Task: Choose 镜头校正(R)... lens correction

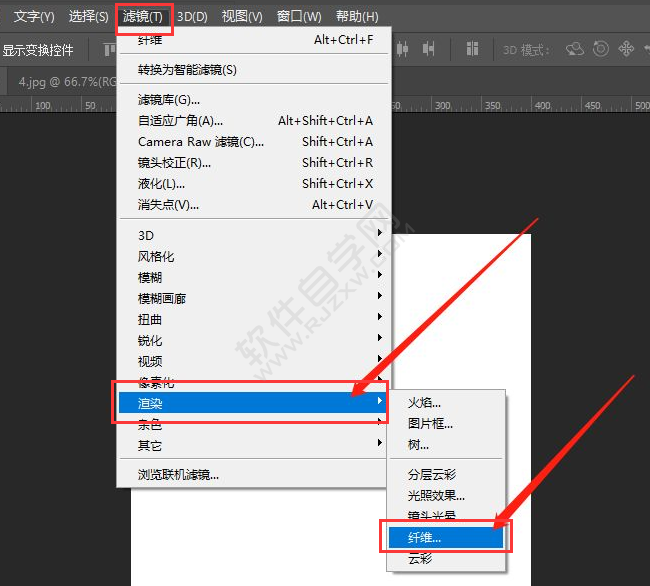Action: pos(254,163)
